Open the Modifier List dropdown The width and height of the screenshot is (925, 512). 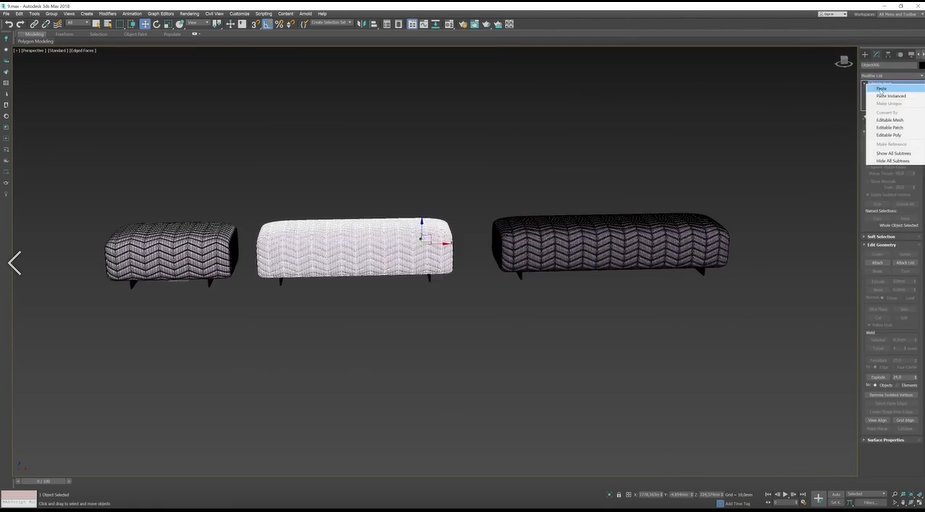click(892, 76)
